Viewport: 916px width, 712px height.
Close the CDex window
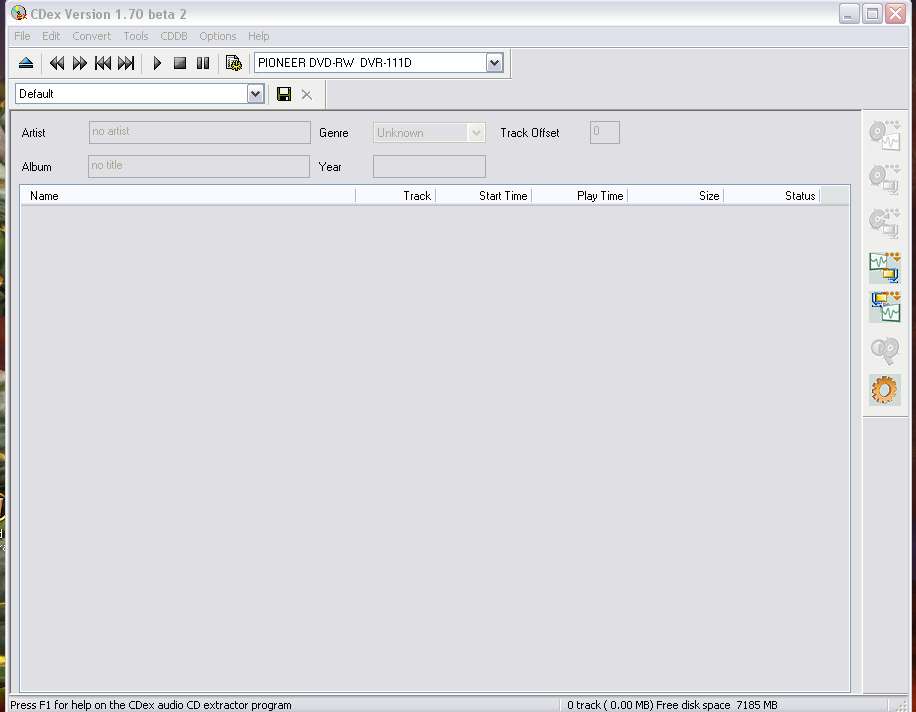[895, 13]
